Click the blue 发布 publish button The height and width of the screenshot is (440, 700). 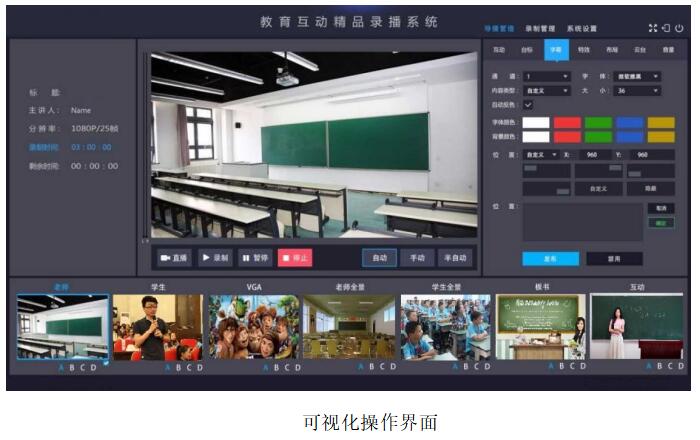[x=550, y=258]
